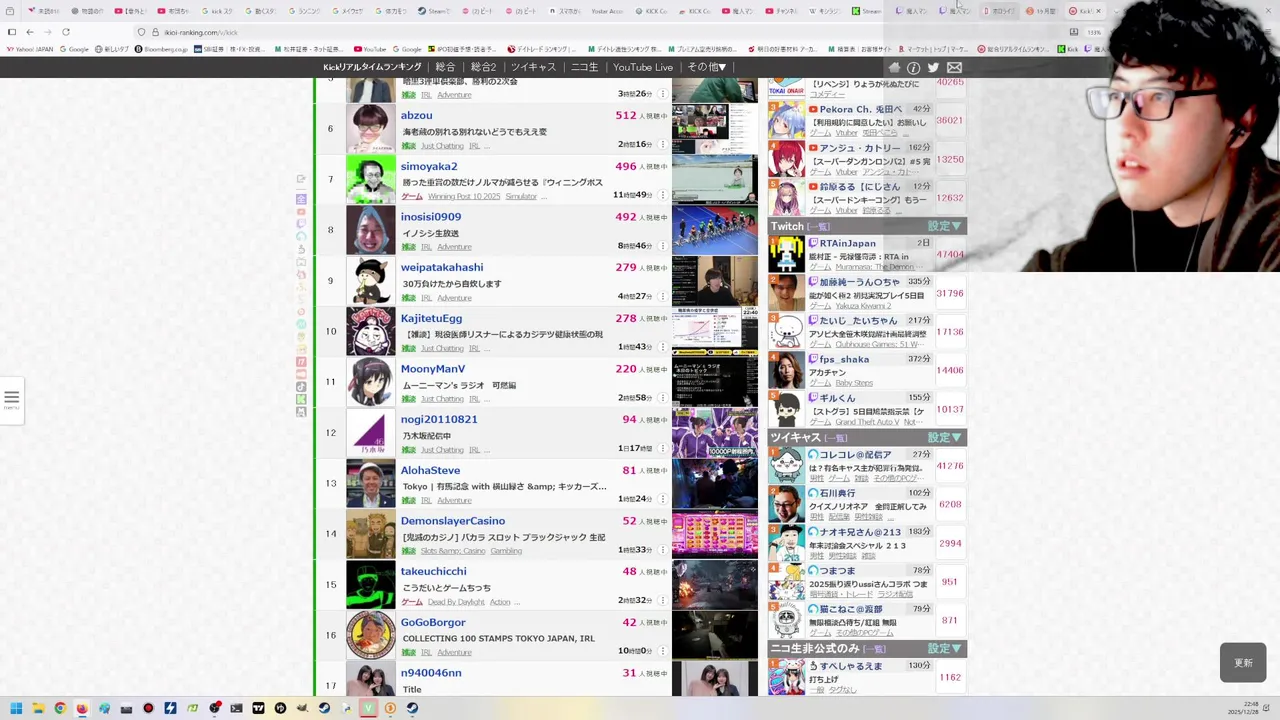Open the options dots on the MoonyManV row
This screenshot has height=720, width=1280.
(662, 398)
